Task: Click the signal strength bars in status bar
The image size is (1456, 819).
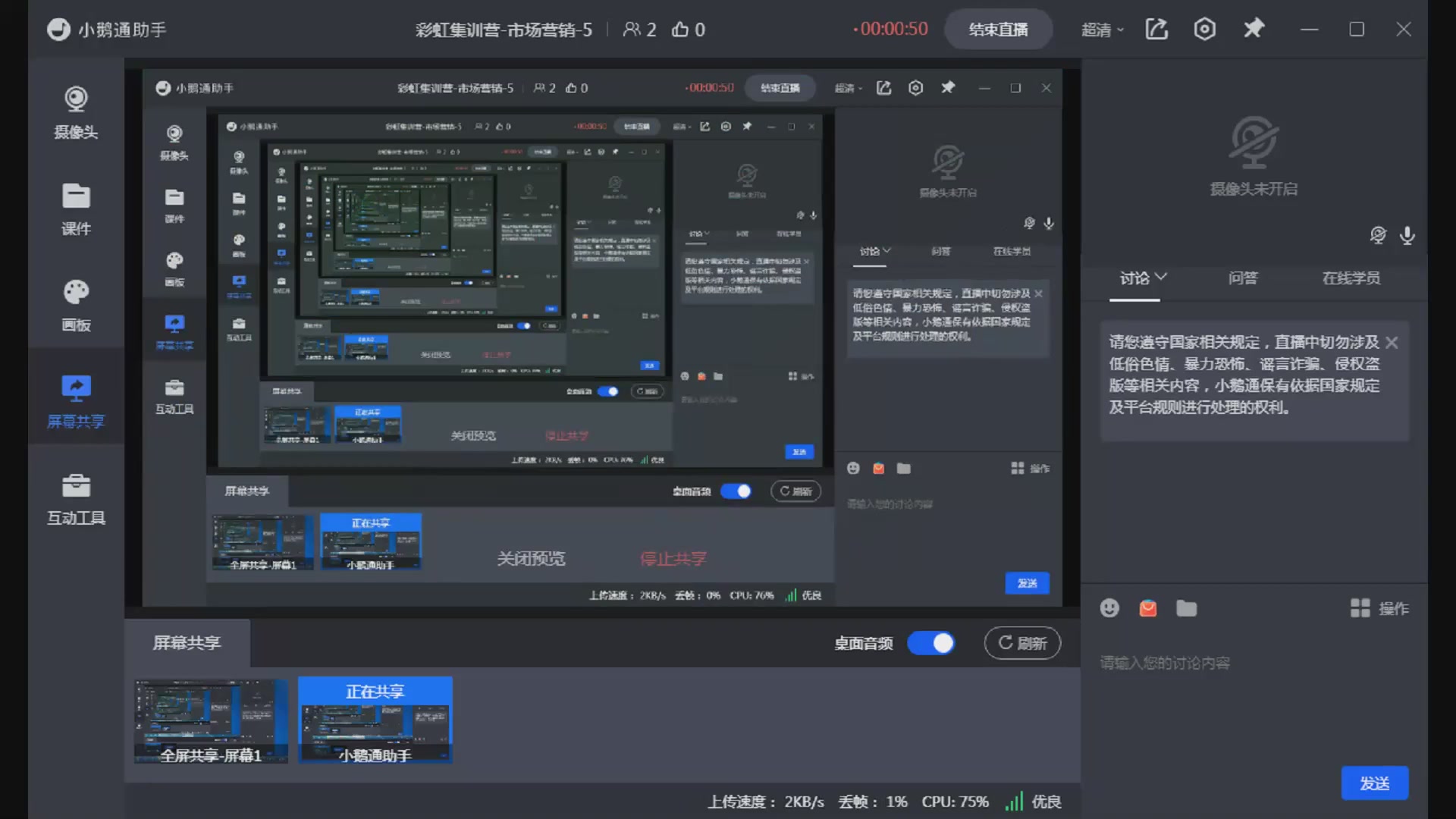Action: coord(1014,801)
